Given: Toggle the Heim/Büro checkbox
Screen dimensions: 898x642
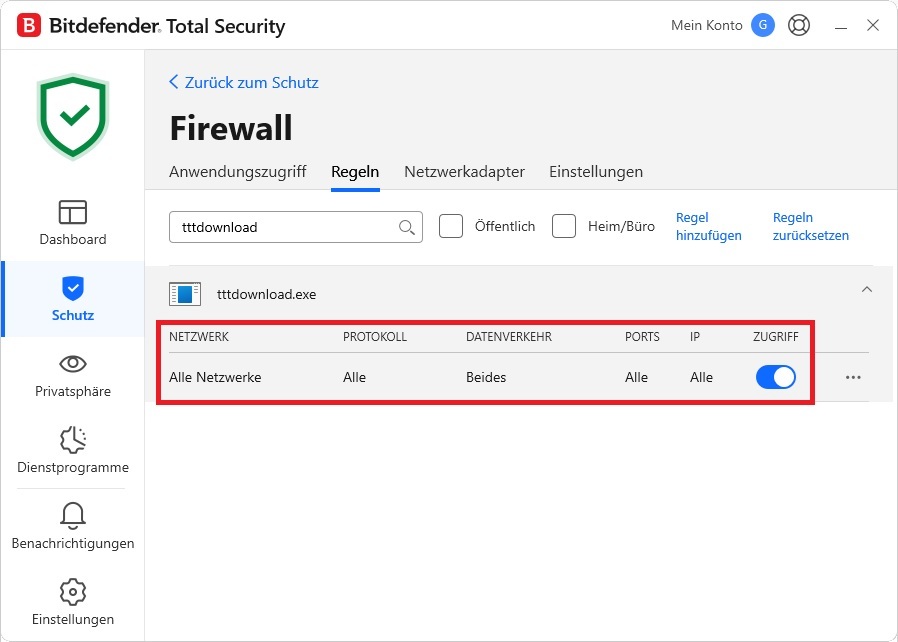Looking at the screenshot, I should (564, 226).
